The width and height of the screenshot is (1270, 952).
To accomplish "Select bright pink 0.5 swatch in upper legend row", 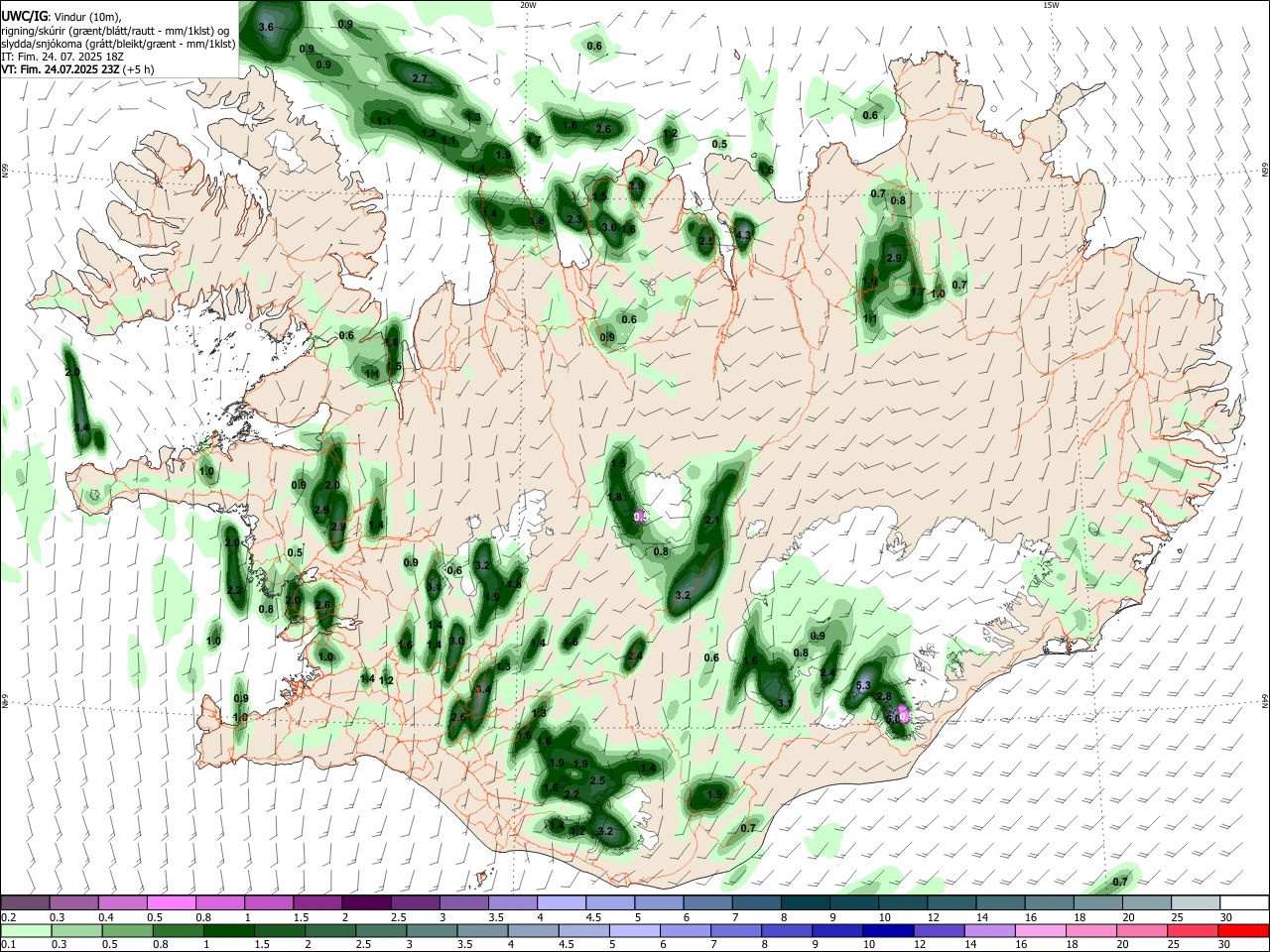I will 172,903.
